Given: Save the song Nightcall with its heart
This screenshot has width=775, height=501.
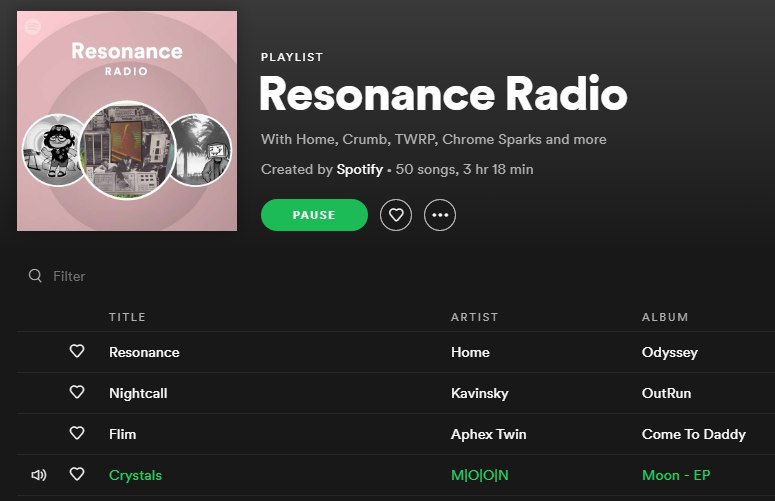Looking at the screenshot, I should (x=77, y=392).
